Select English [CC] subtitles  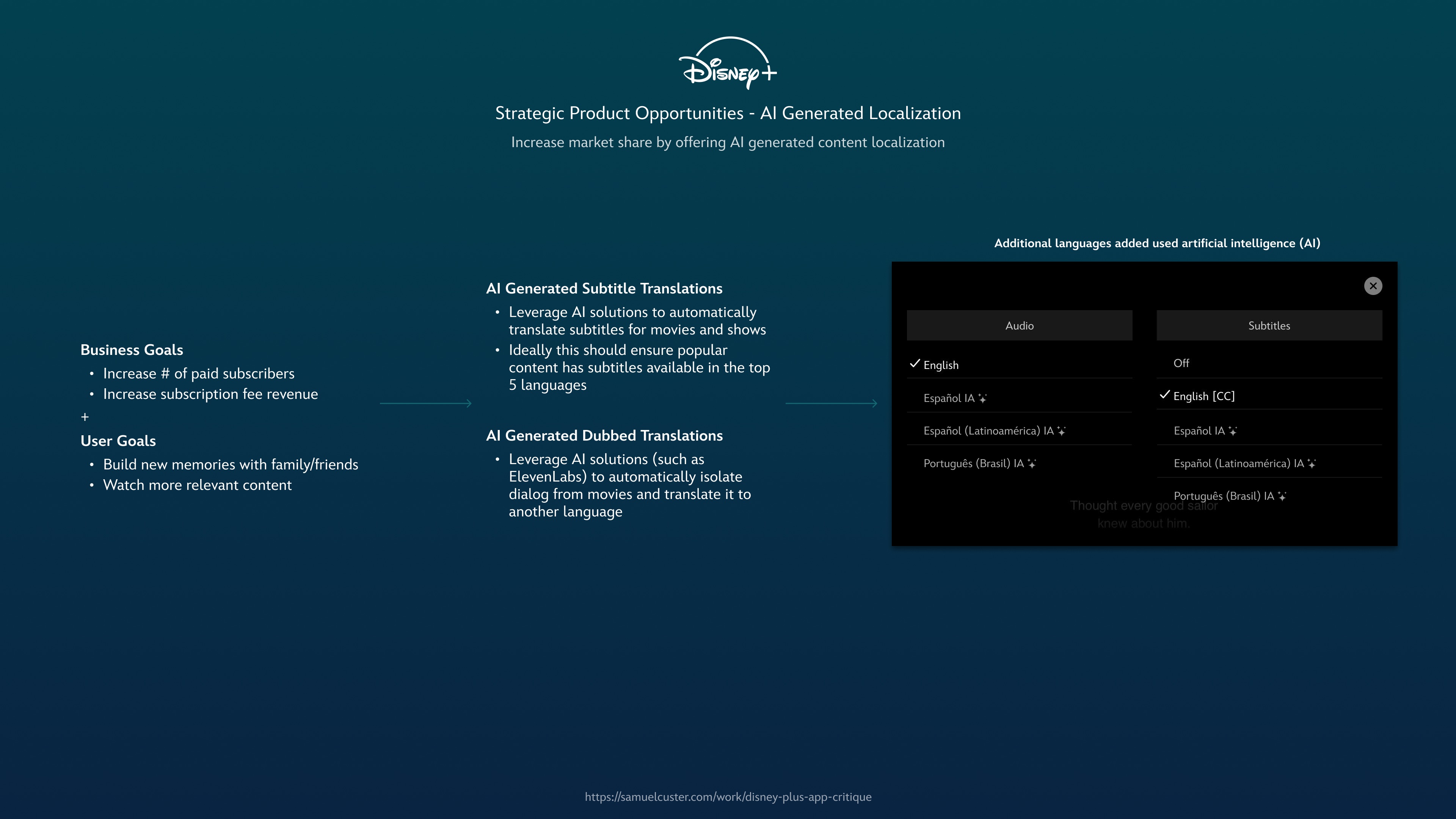(1204, 396)
